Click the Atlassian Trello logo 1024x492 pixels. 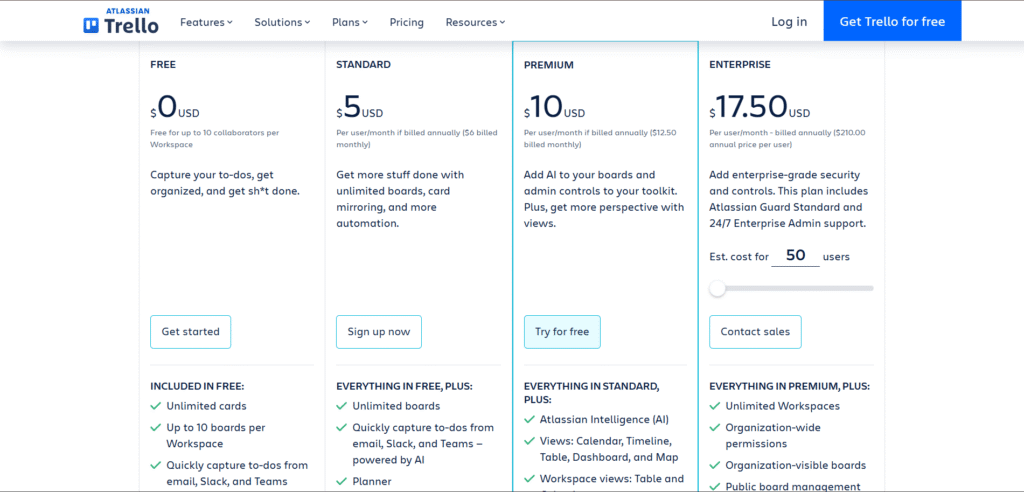(121, 21)
